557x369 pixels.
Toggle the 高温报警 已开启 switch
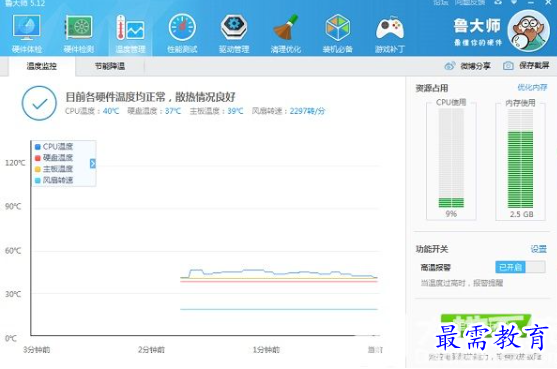point(520,267)
